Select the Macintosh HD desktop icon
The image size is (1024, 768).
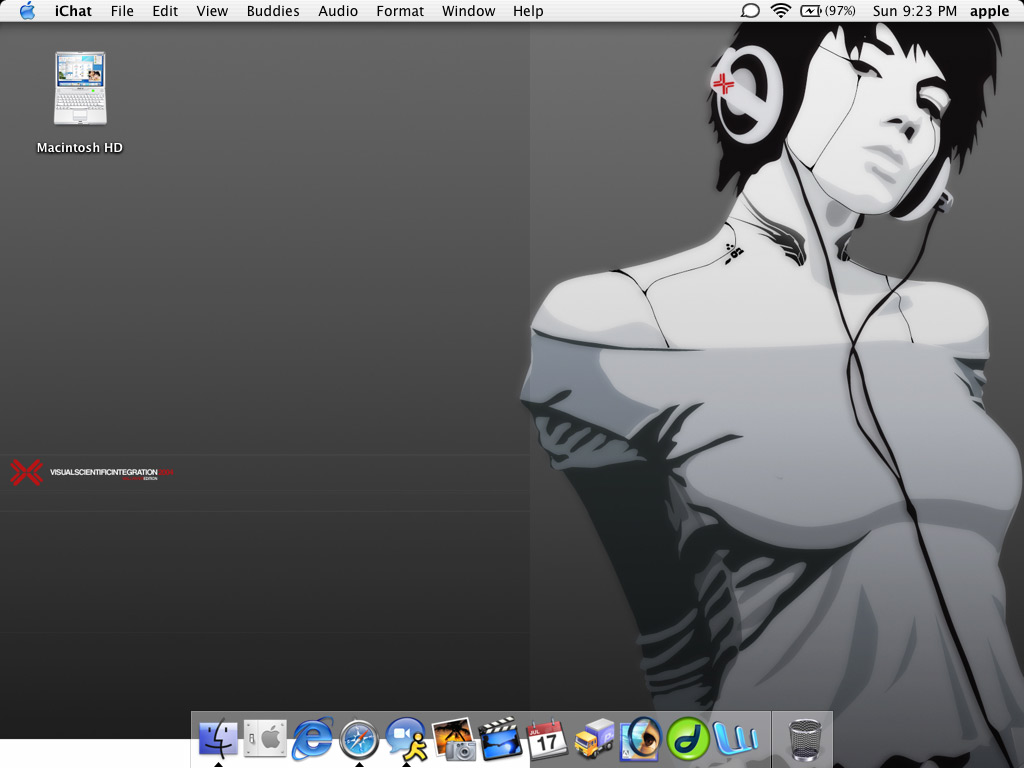(x=80, y=88)
